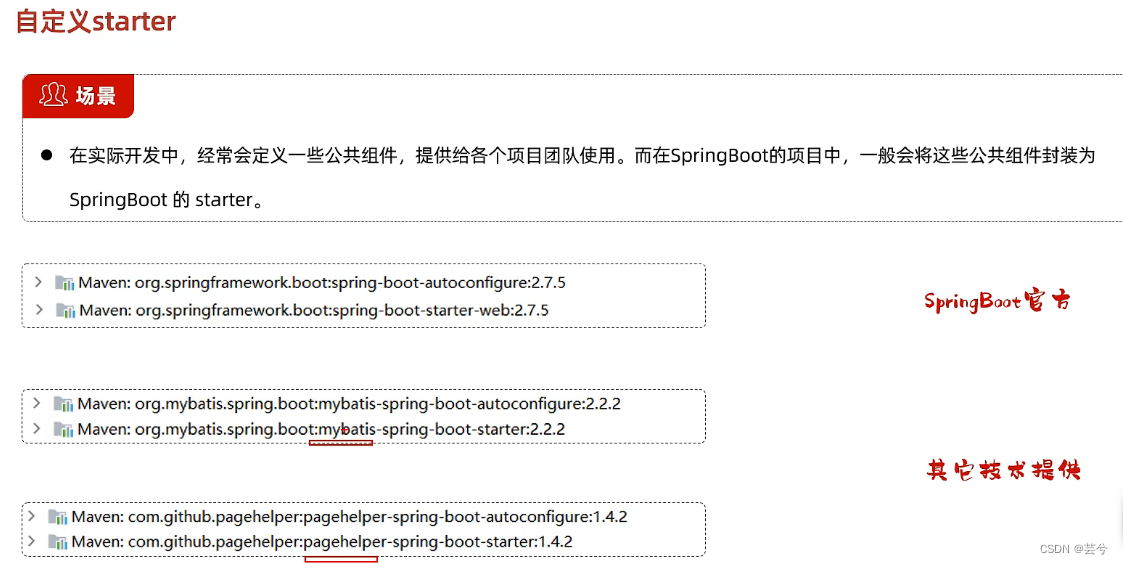
Task: Click the 自定义starter heading
Action: (x=96, y=21)
